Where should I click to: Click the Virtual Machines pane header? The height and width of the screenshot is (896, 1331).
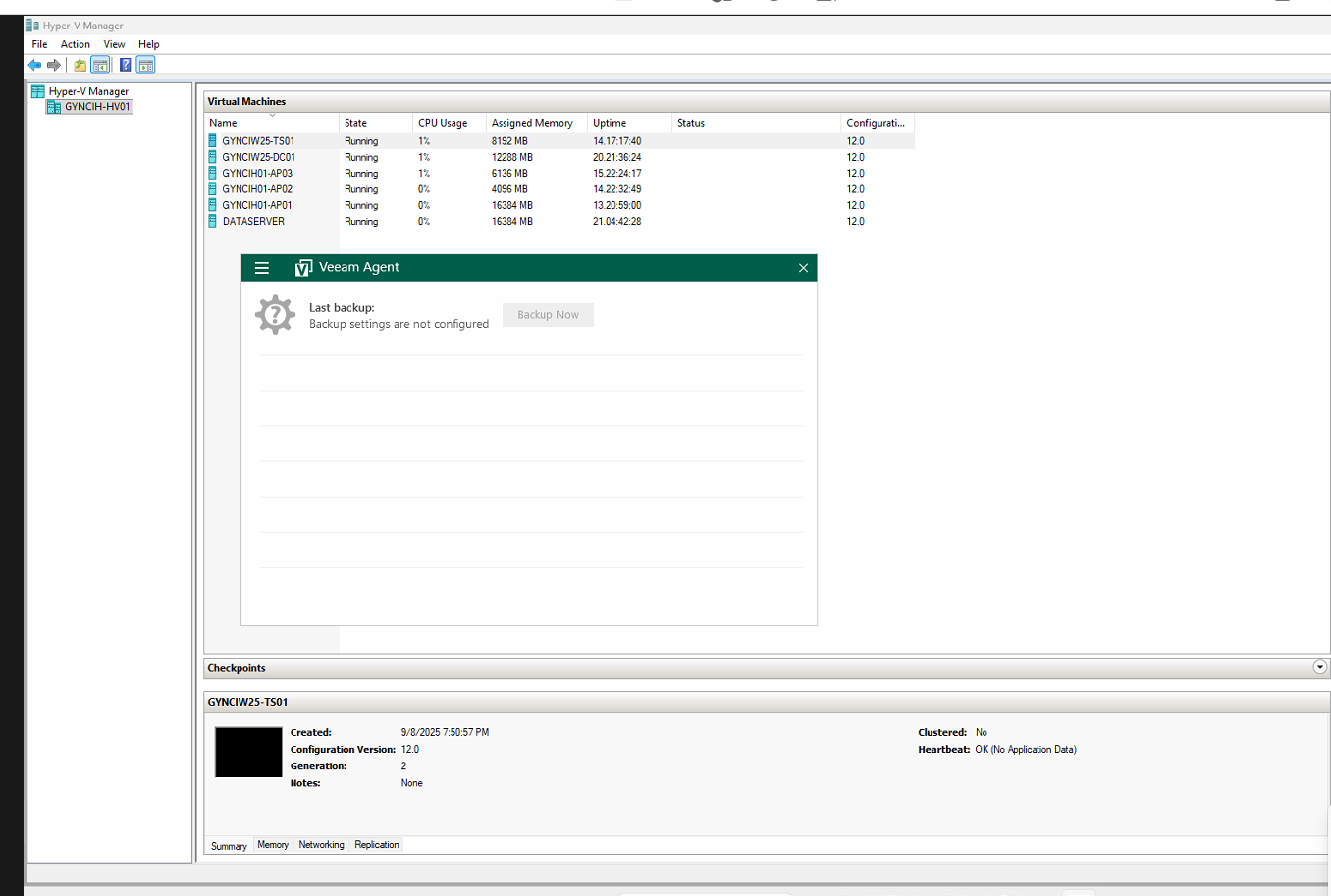767,101
